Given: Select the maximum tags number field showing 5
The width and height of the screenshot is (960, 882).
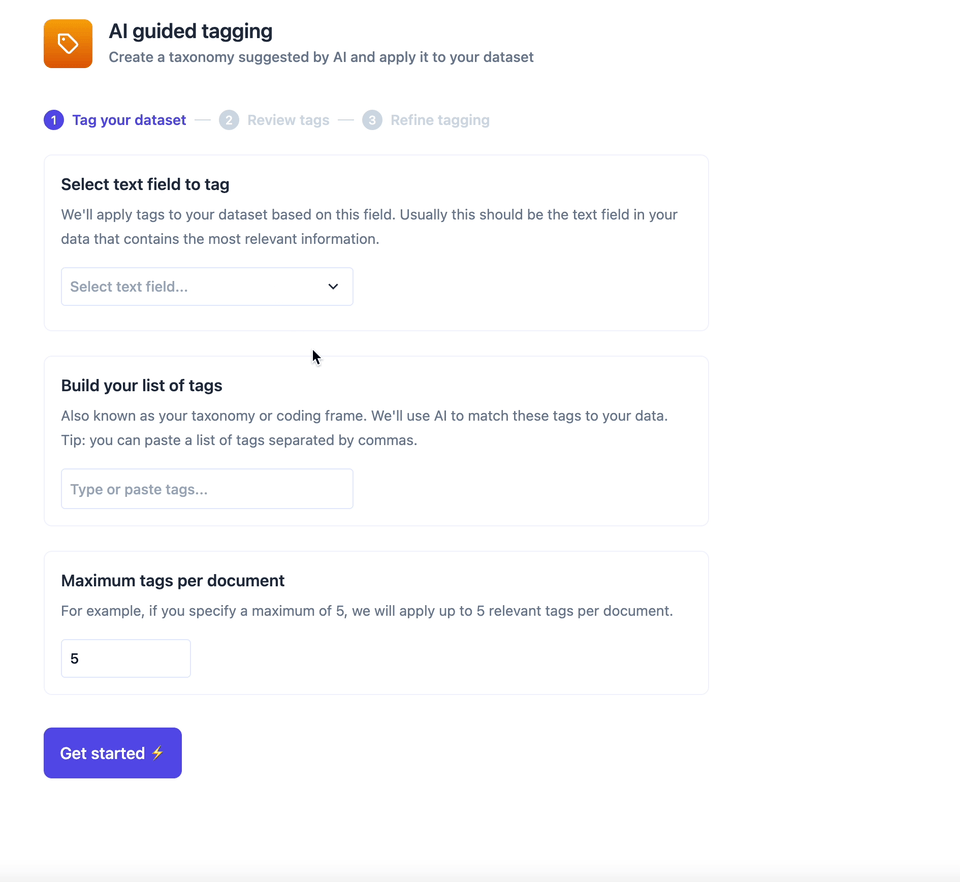Looking at the screenshot, I should click(125, 658).
